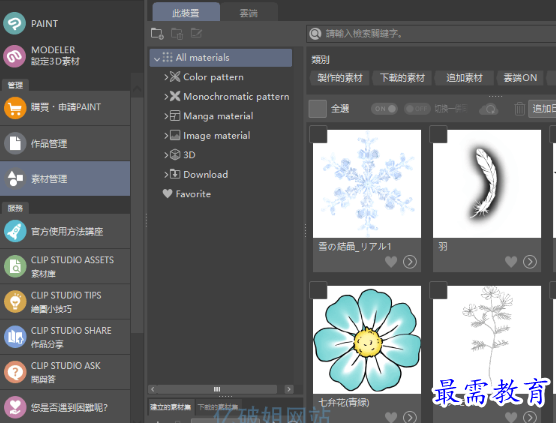The height and width of the screenshot is (423, 556).
Task: Check the line-art plant thumbnail checkbox
Action: click(x=438, y=290)
